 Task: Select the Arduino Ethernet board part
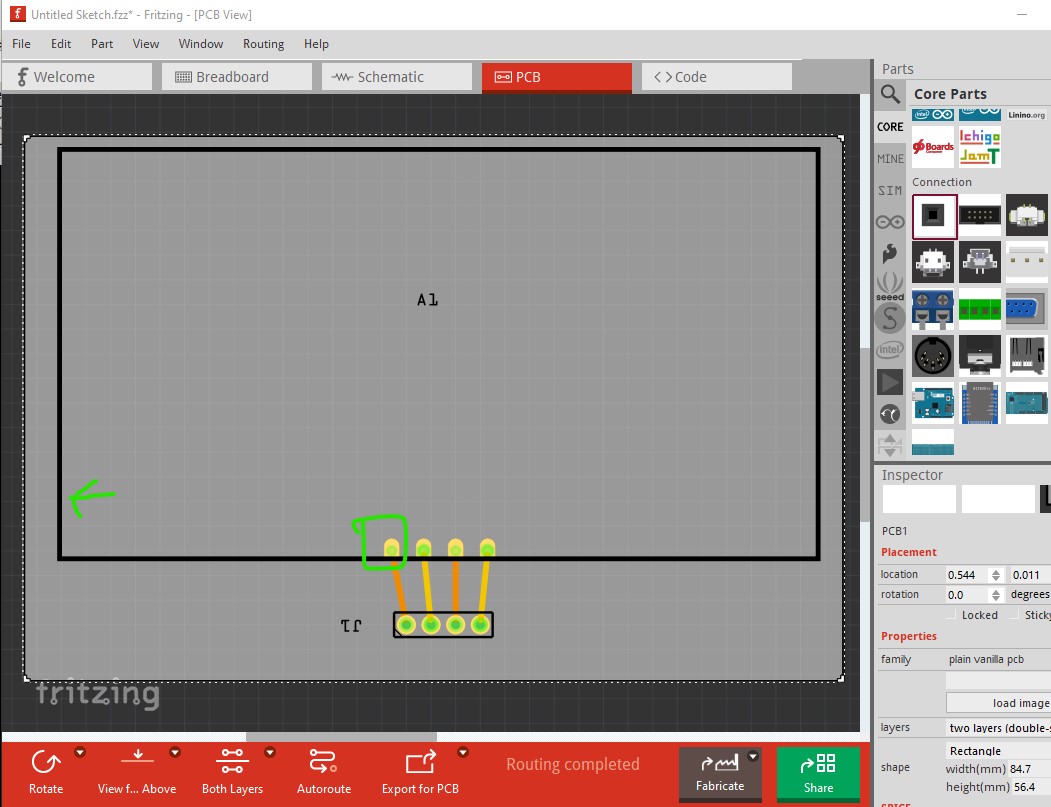(x=933, y=403)
